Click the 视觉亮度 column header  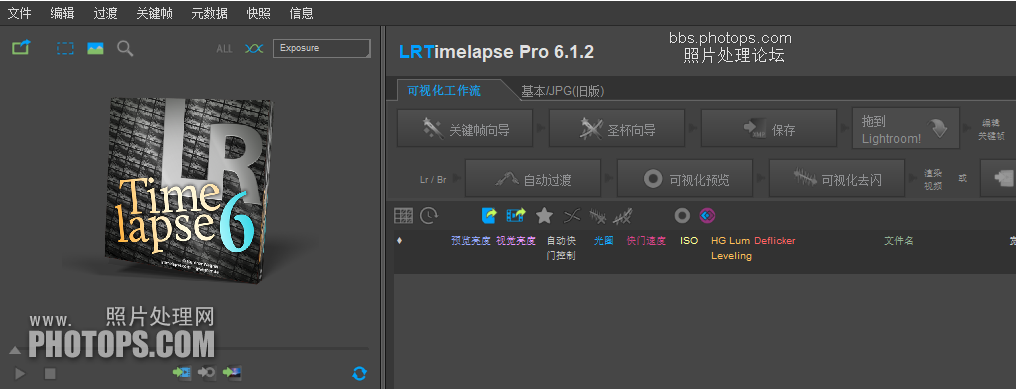click(516, 241)
